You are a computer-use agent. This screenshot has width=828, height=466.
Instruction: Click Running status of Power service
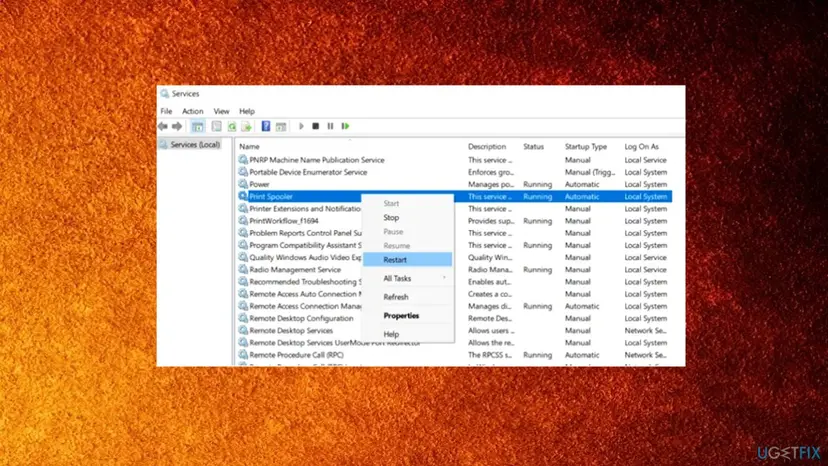[538, 184]
